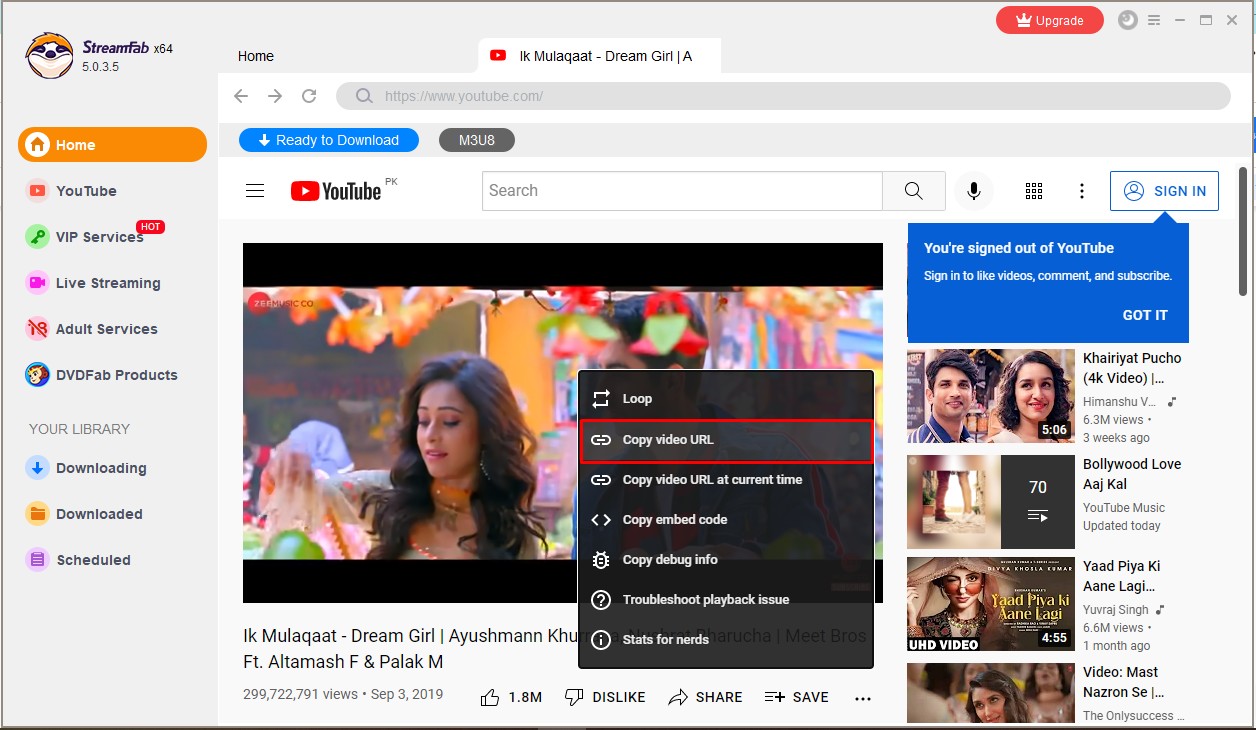
Task: Click the Himanshu V... channel name
Action: [x=1120, y=402]
